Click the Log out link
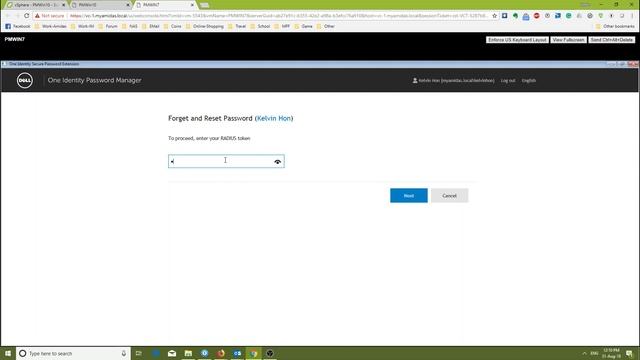 [508, 80]
